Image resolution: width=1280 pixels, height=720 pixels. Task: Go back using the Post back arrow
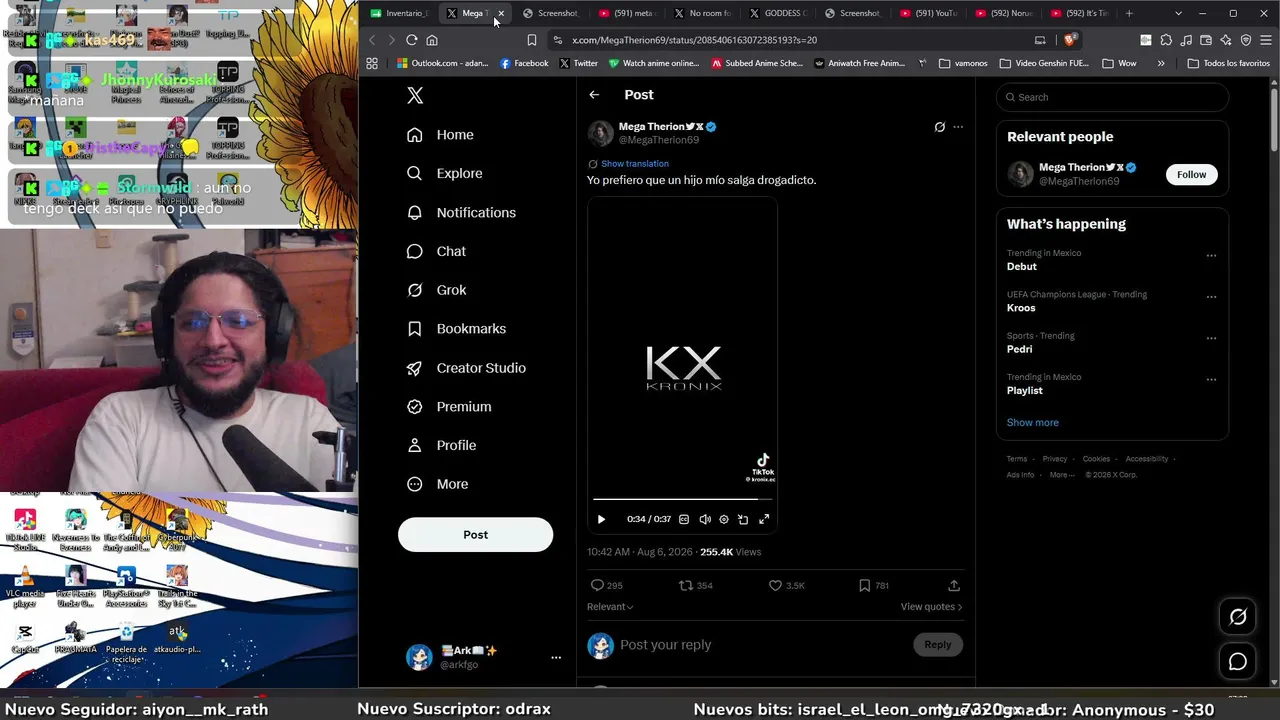[x=594, y=95]
